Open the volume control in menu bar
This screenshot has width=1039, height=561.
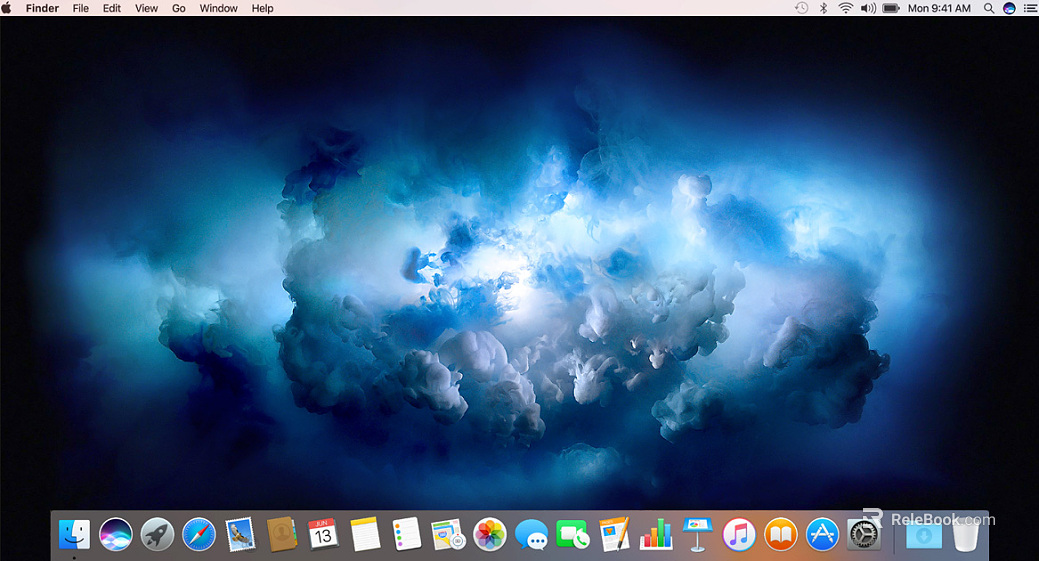[867, 8]
